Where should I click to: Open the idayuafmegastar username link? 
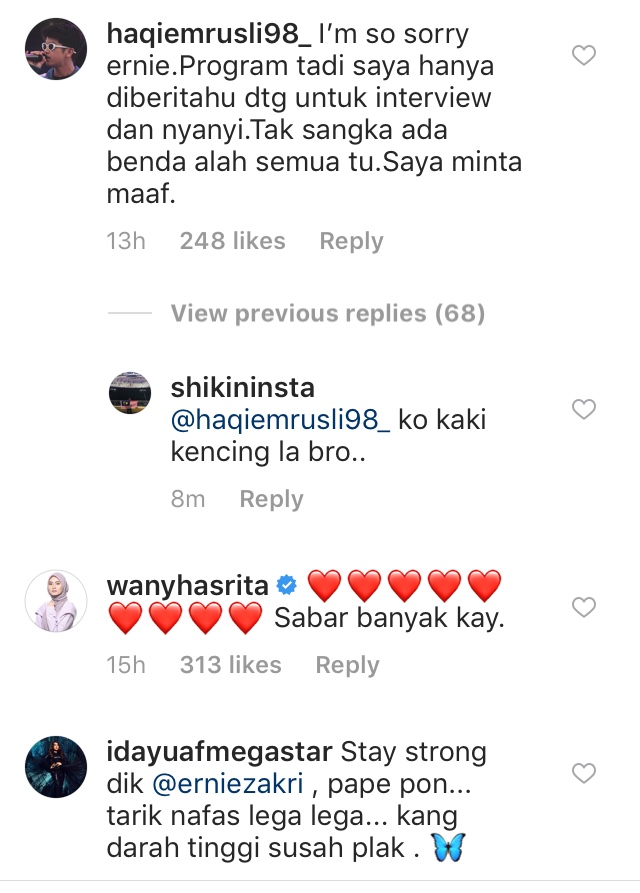[219, 752]
